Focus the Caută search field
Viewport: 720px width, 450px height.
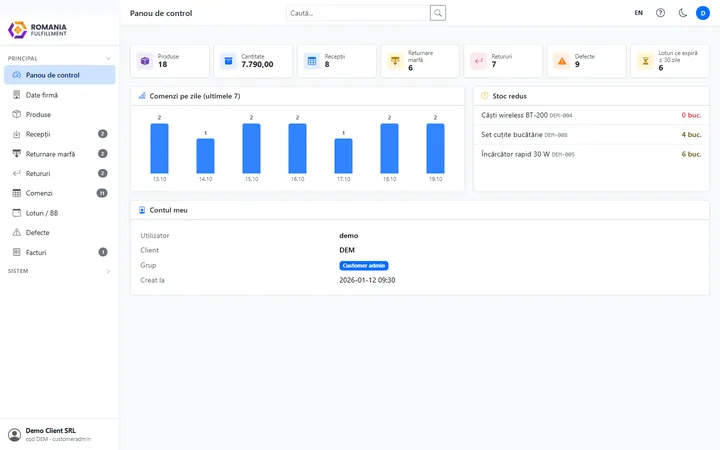(x=358, y=13)
